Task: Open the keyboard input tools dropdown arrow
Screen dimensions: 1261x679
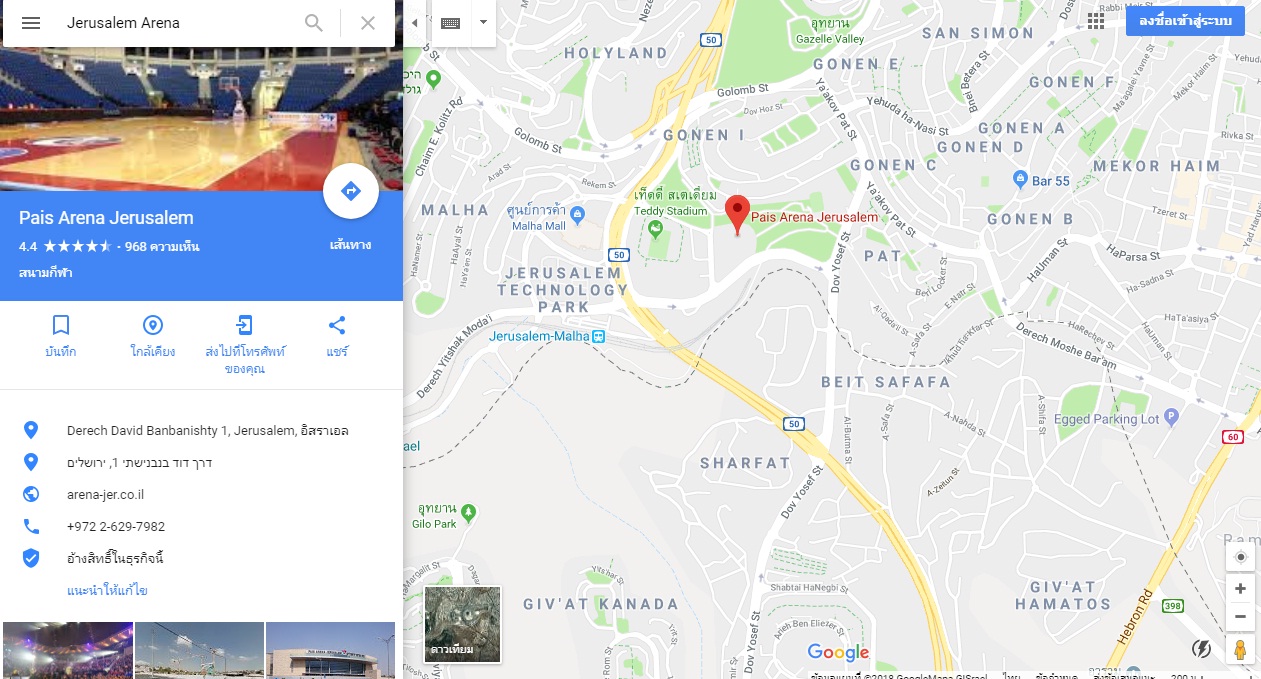Action: tap(484, 23)
